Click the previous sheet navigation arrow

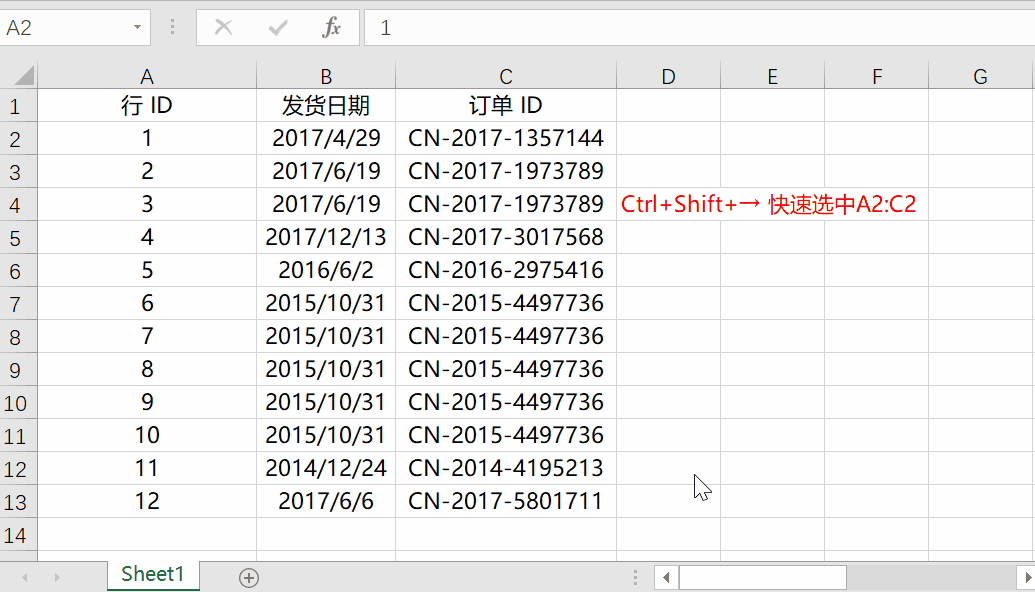pos(25,577)
